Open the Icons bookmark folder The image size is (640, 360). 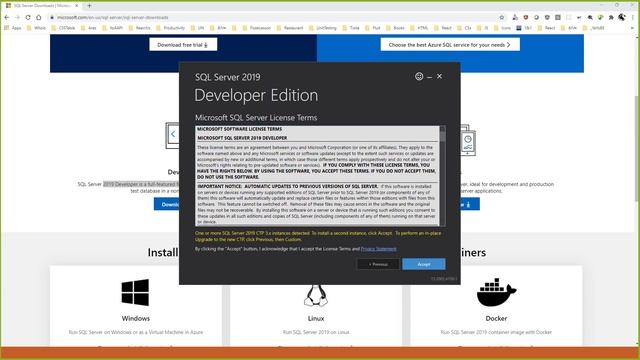[502, 28]
